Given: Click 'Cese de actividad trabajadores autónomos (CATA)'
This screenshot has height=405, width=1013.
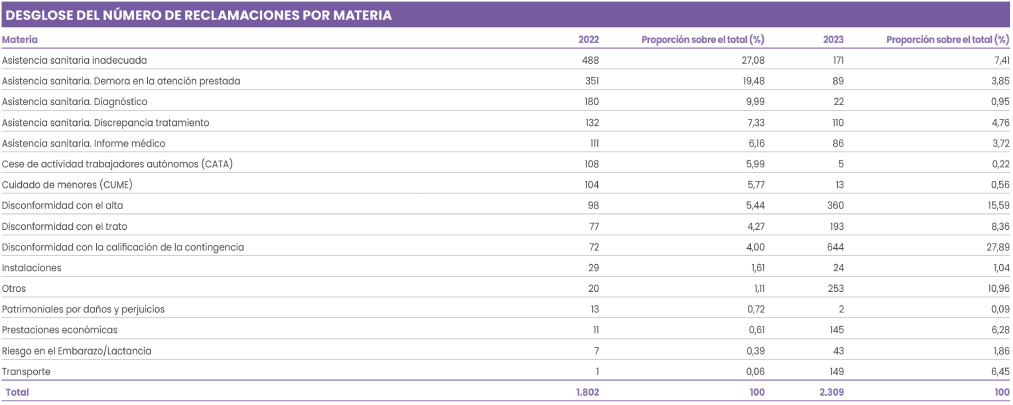Looking at the screenshot, I should [x=117, y=163].
